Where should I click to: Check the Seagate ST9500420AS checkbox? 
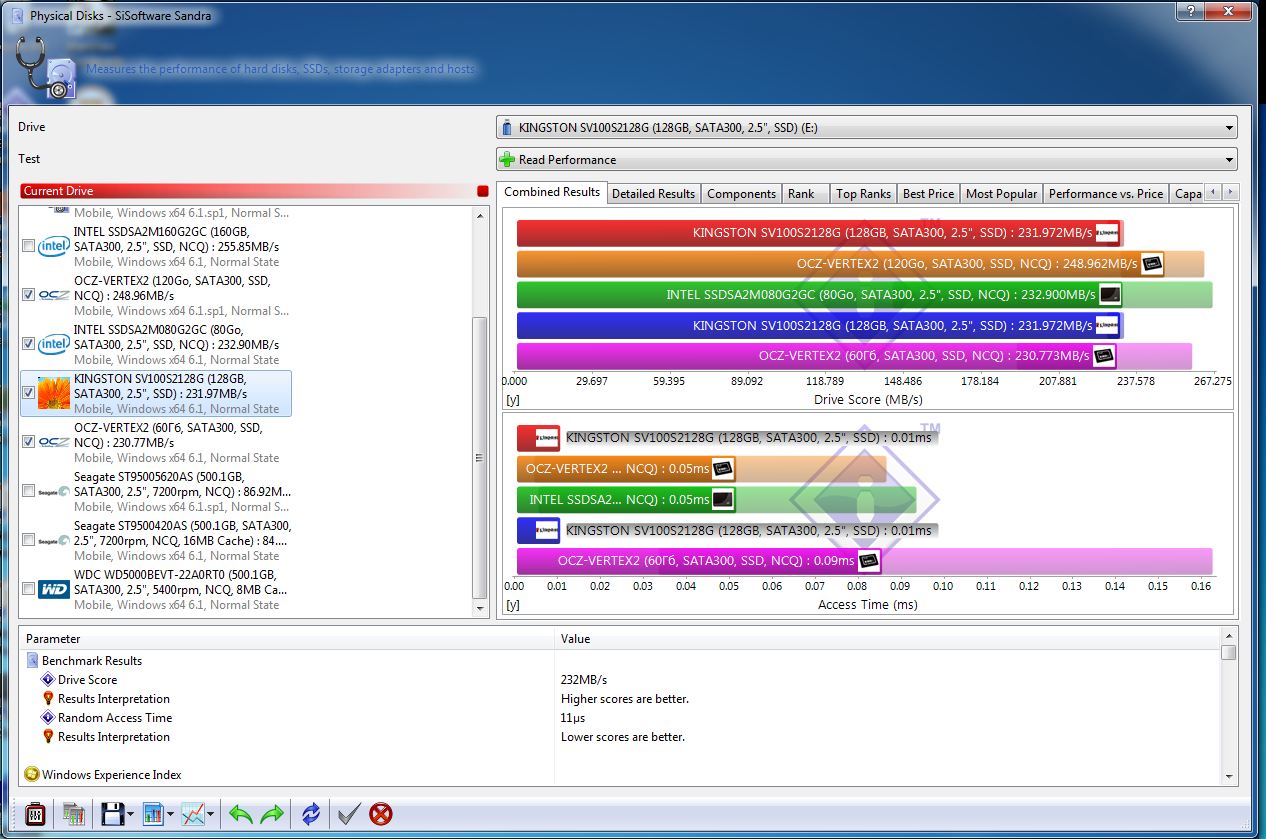point(28,540)
